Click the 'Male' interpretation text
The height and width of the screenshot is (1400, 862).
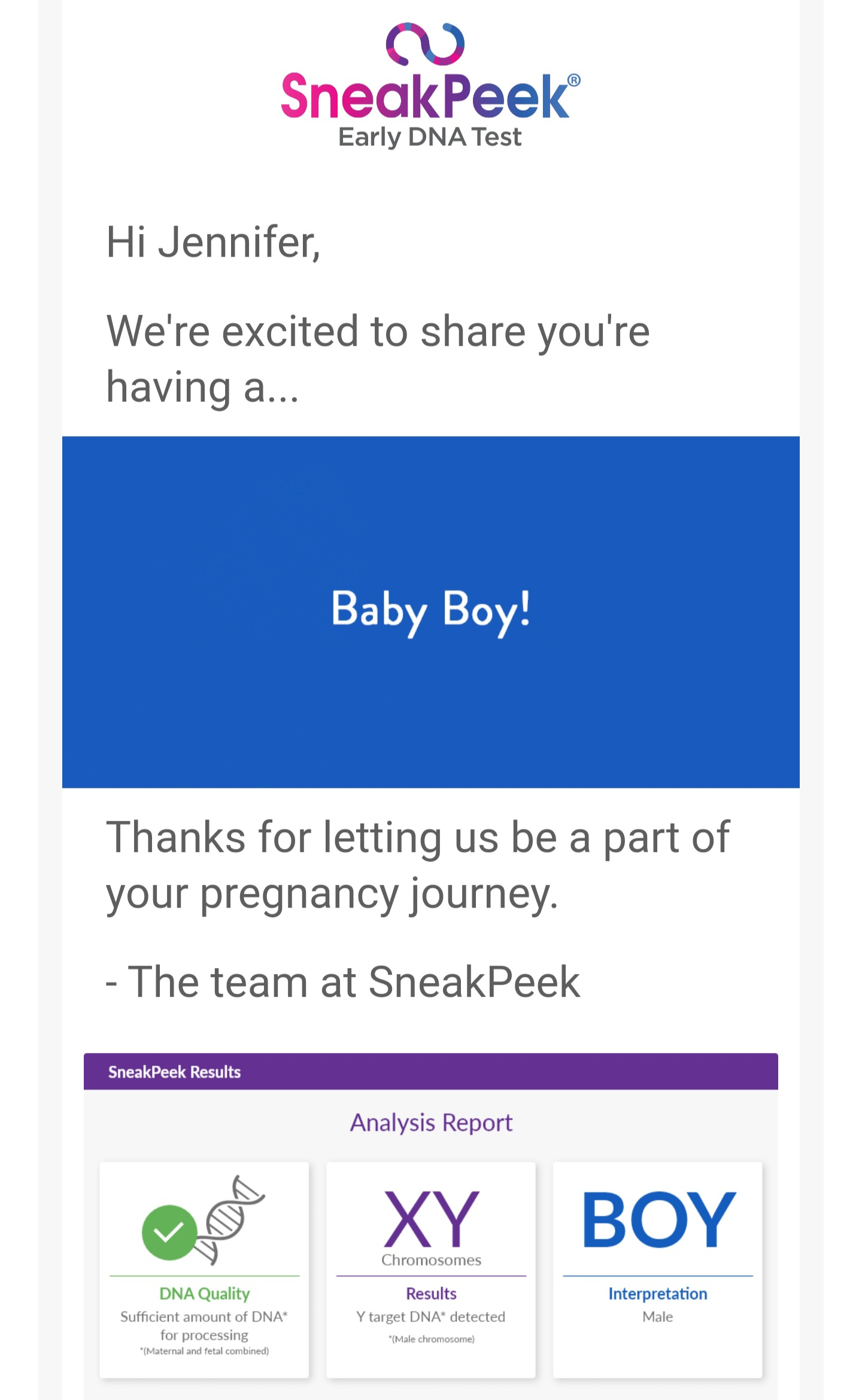(x=658, y=1317)
